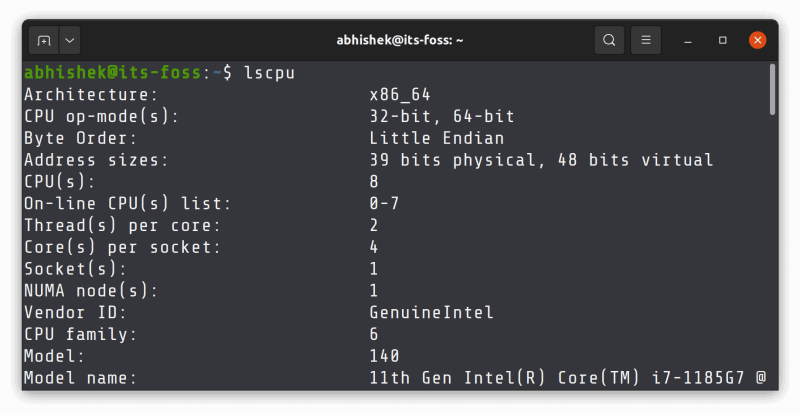The image size is (800, 415).
Task: Click the typed lscpu command
Action: point(269,73)
